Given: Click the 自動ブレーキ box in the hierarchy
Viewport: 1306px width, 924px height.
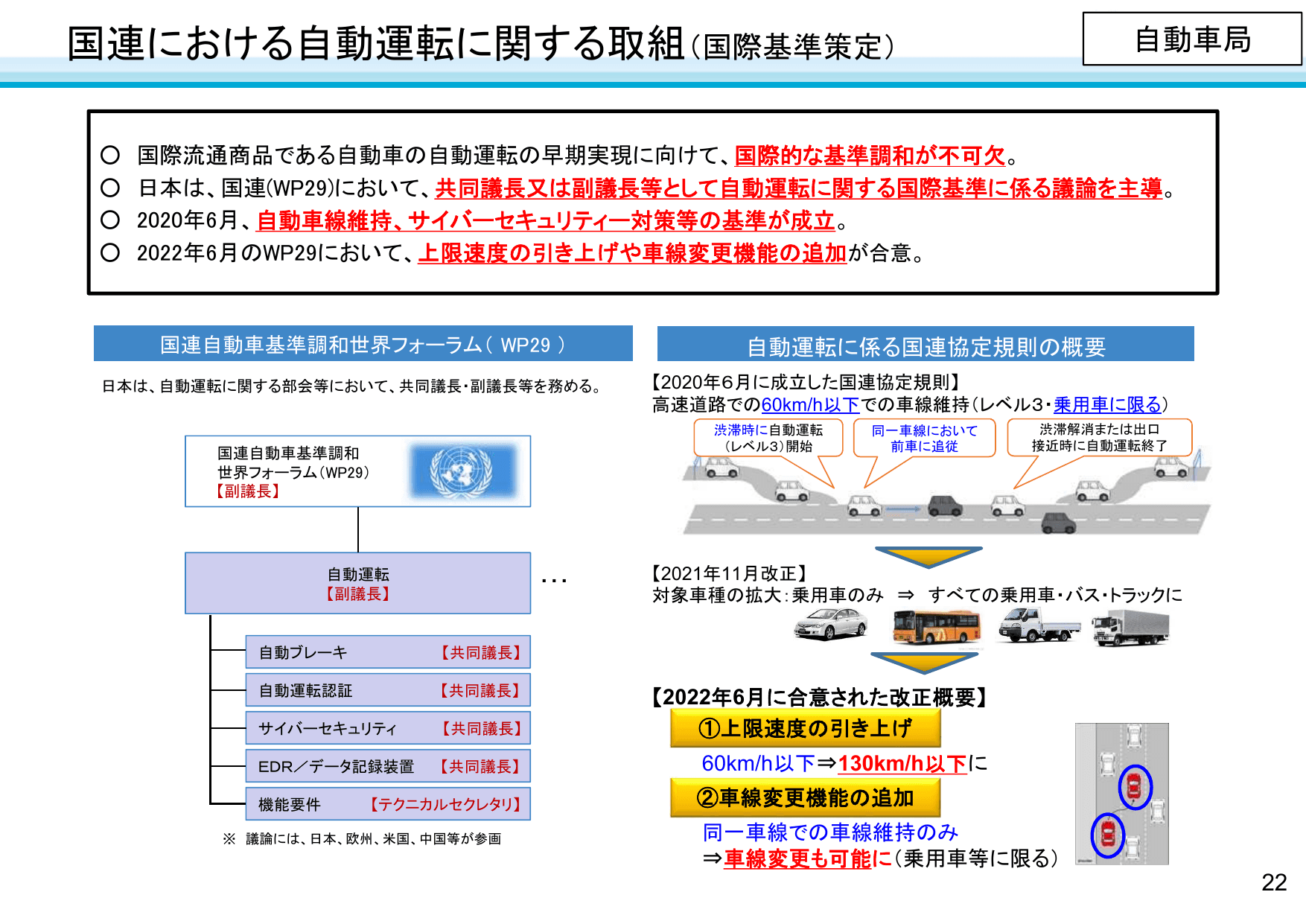Looking at the screenshot, I should coord(389,652).
